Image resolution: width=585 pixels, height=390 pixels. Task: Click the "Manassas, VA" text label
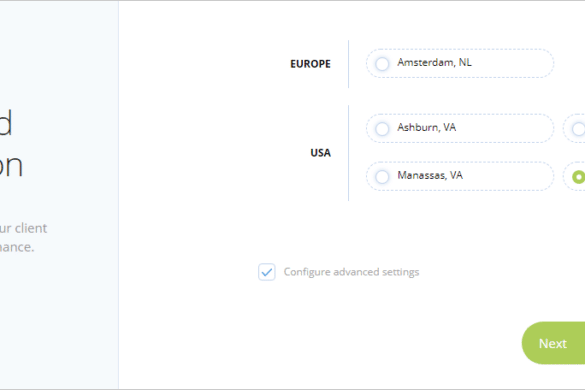tap(430, 175)
